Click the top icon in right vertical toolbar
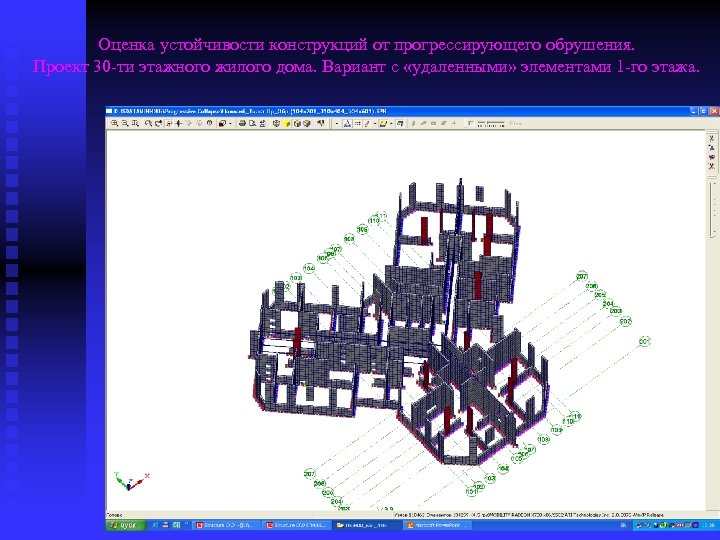The image size is (720, 540). point(711,138)
